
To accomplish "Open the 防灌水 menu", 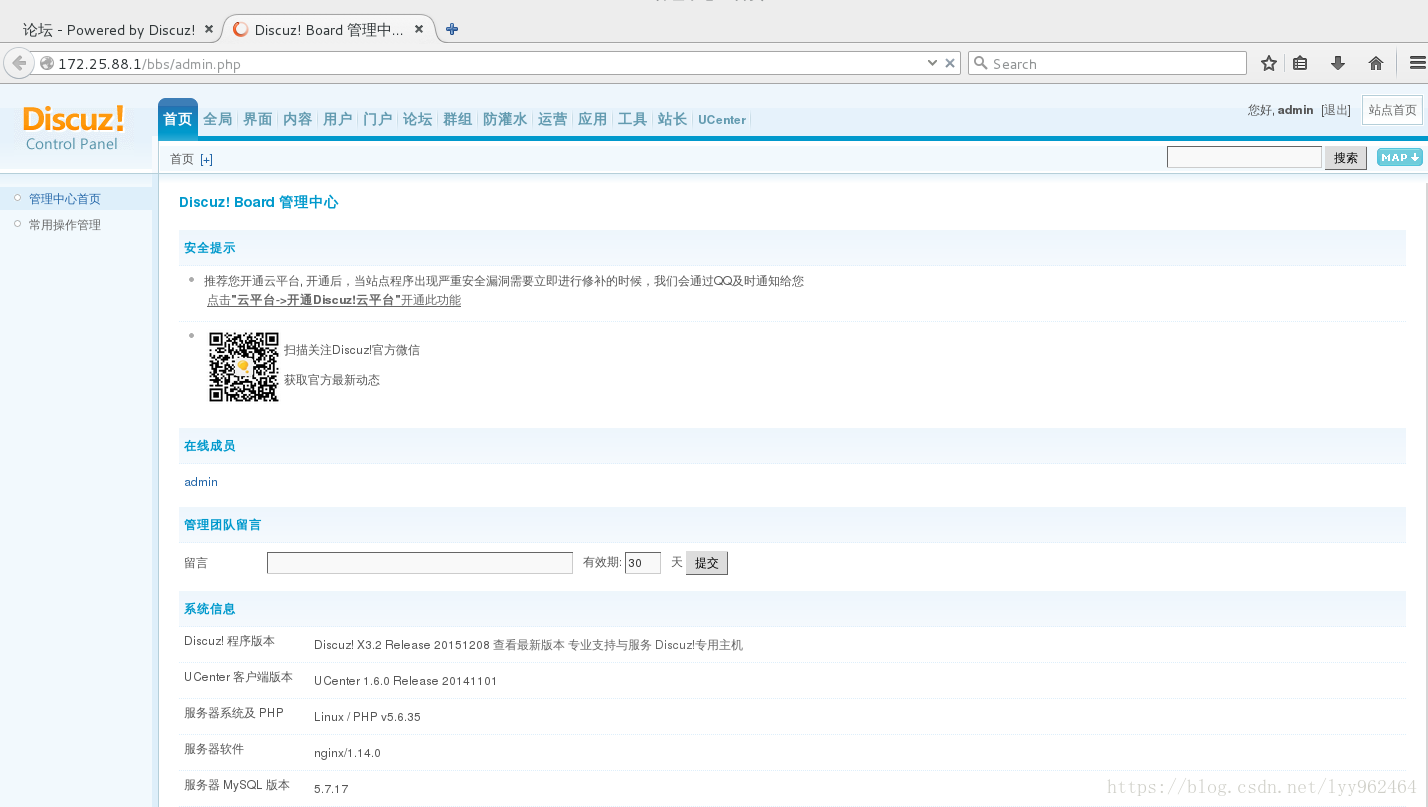I will click(505, 119).
